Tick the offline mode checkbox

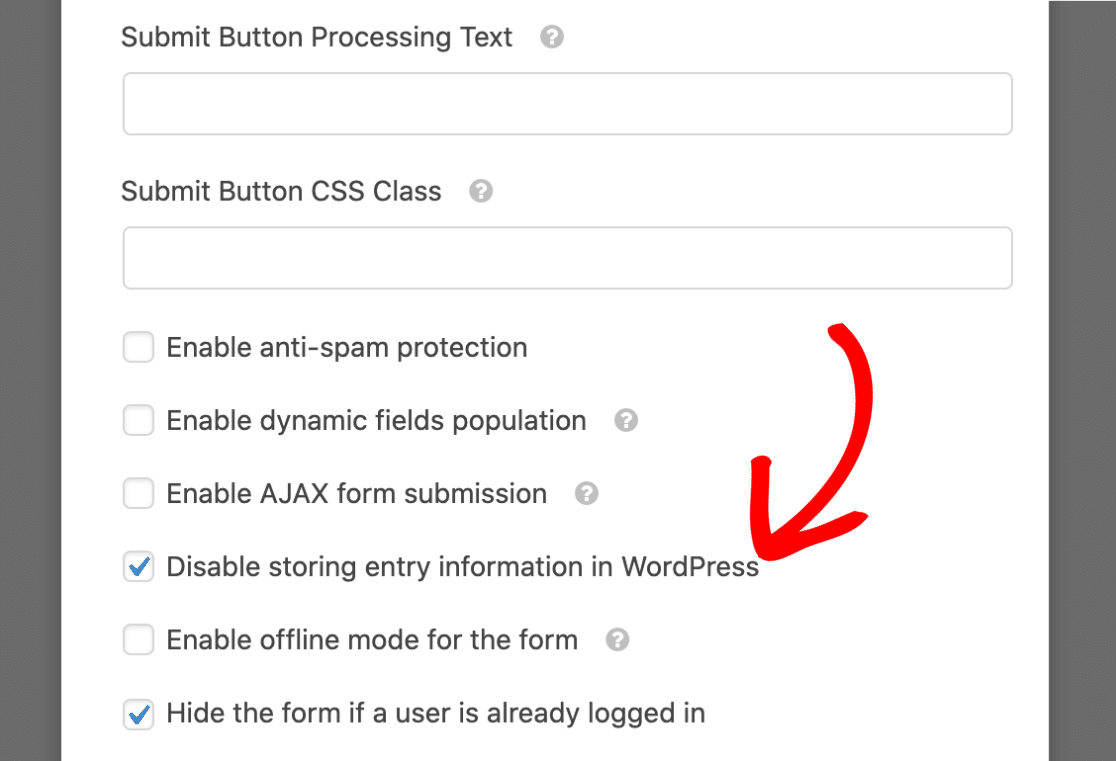[x=138, y=639]
